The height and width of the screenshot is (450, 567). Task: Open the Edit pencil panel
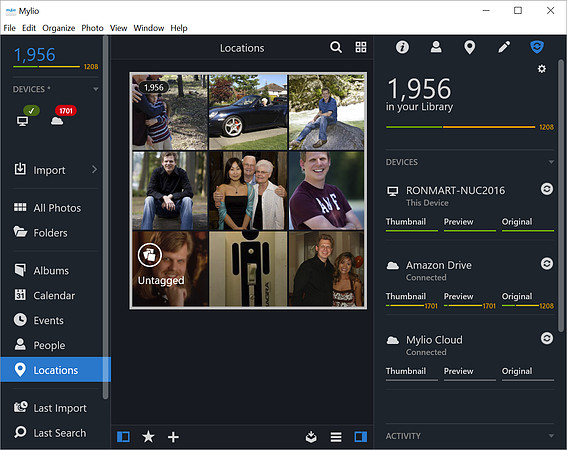(x=504, y=47)
